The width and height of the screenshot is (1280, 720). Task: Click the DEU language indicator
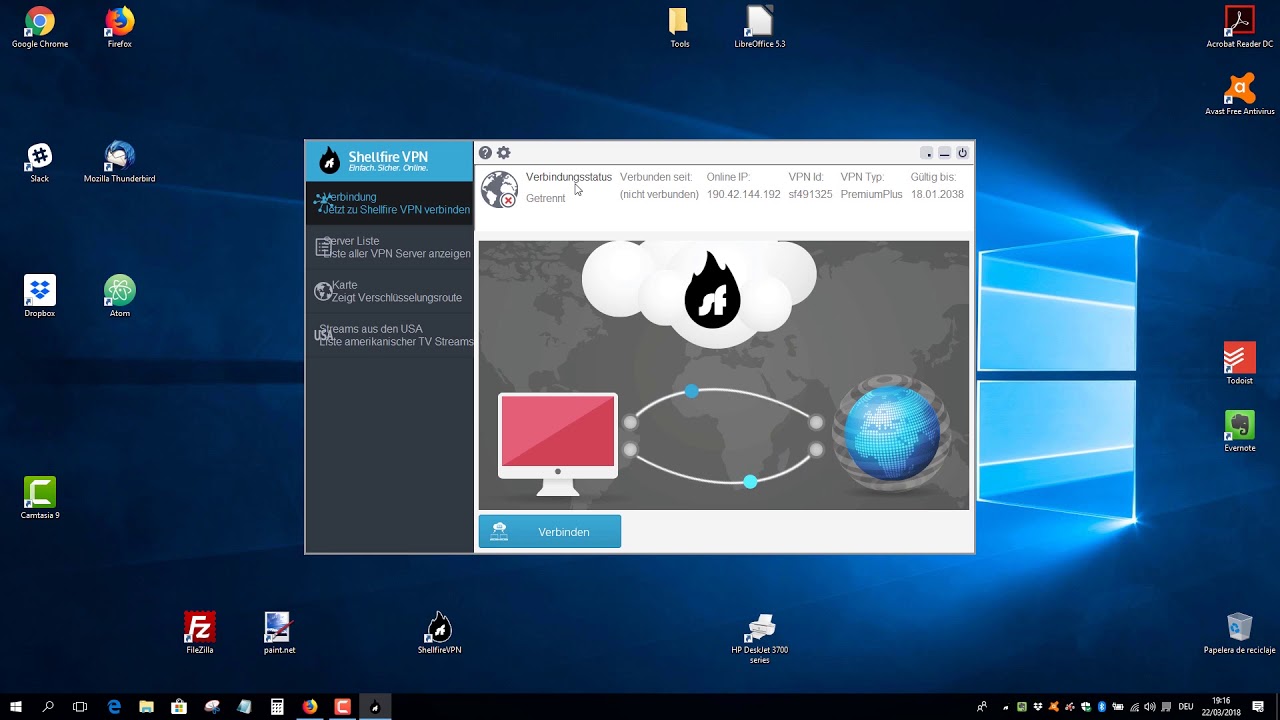tap(1186, 707)
